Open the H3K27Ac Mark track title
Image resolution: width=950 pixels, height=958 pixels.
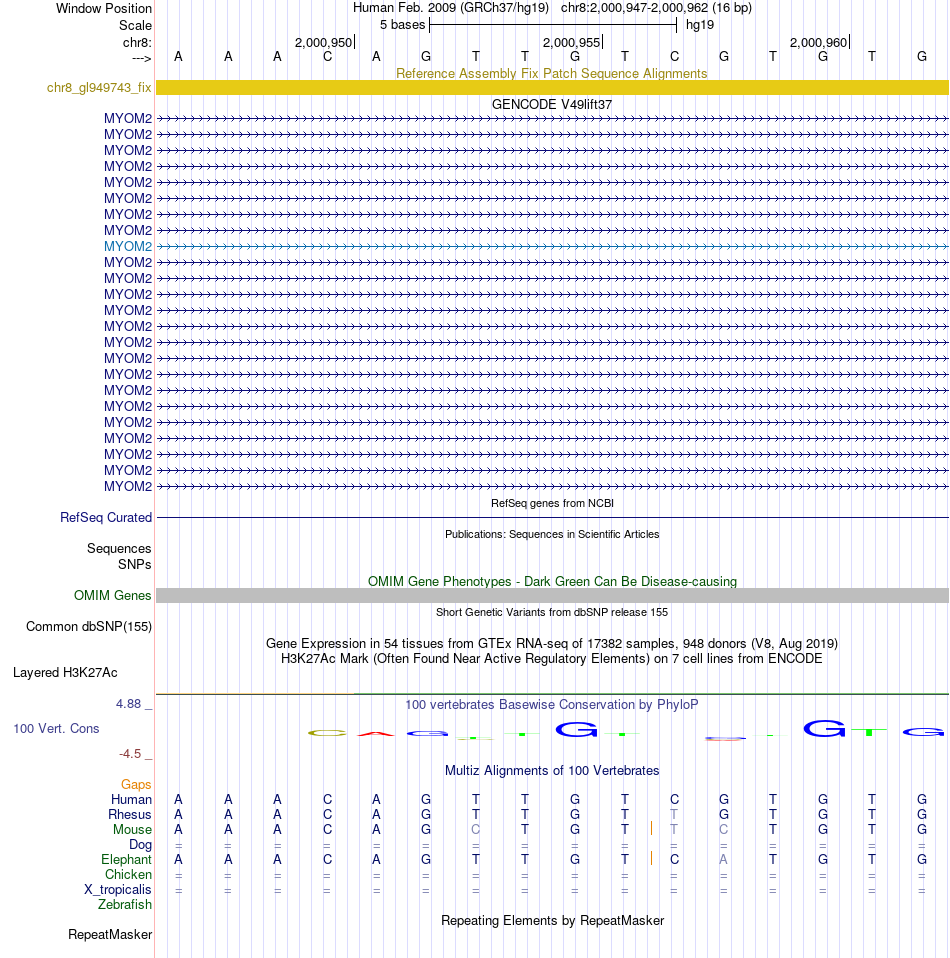(552, 659)
